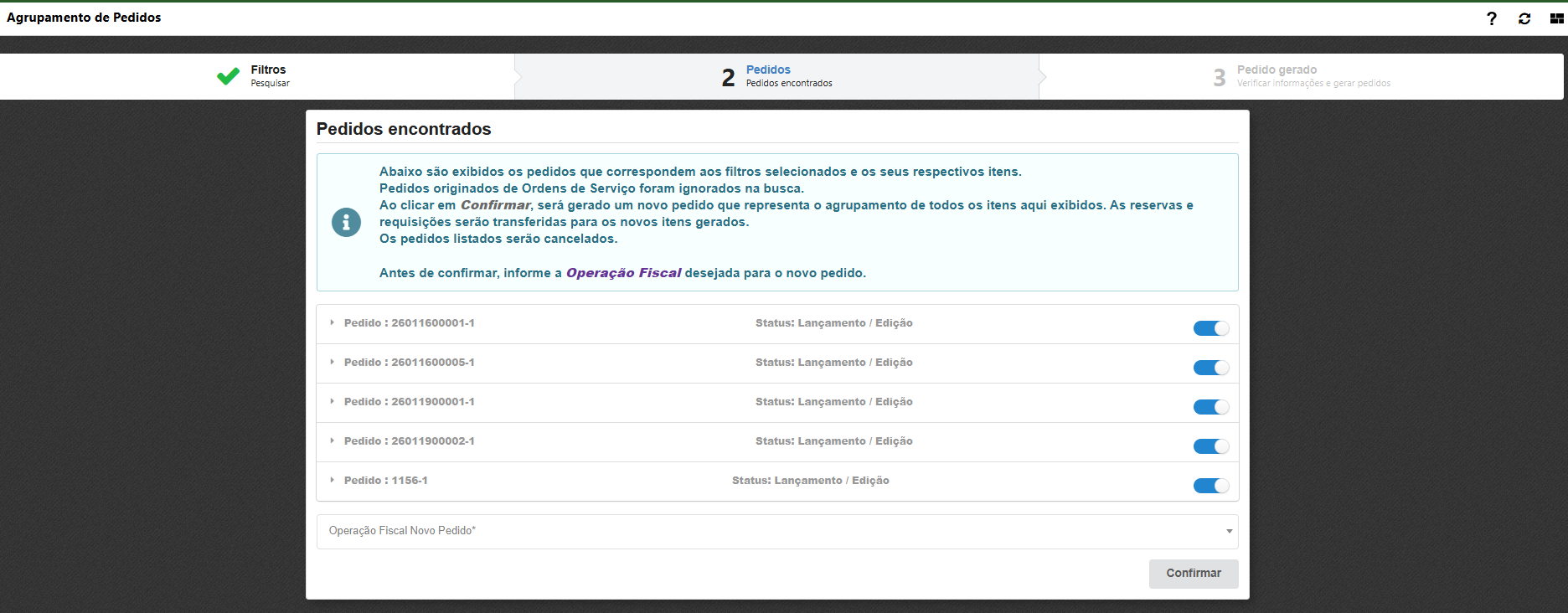Image resolution: width=1568 pixels, height=613 pixels.
Task: Click the green checkmark Filtros icon
Action: click(x=228, y=76)
